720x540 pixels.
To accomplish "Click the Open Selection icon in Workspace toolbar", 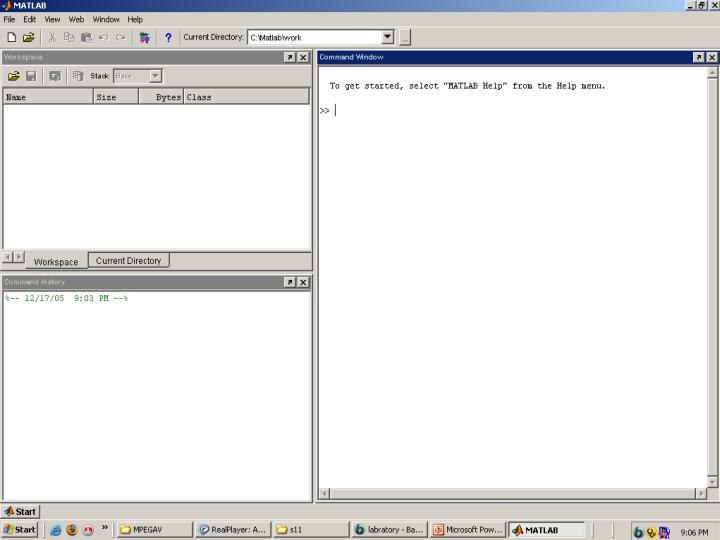I will (x=55, y=76).
